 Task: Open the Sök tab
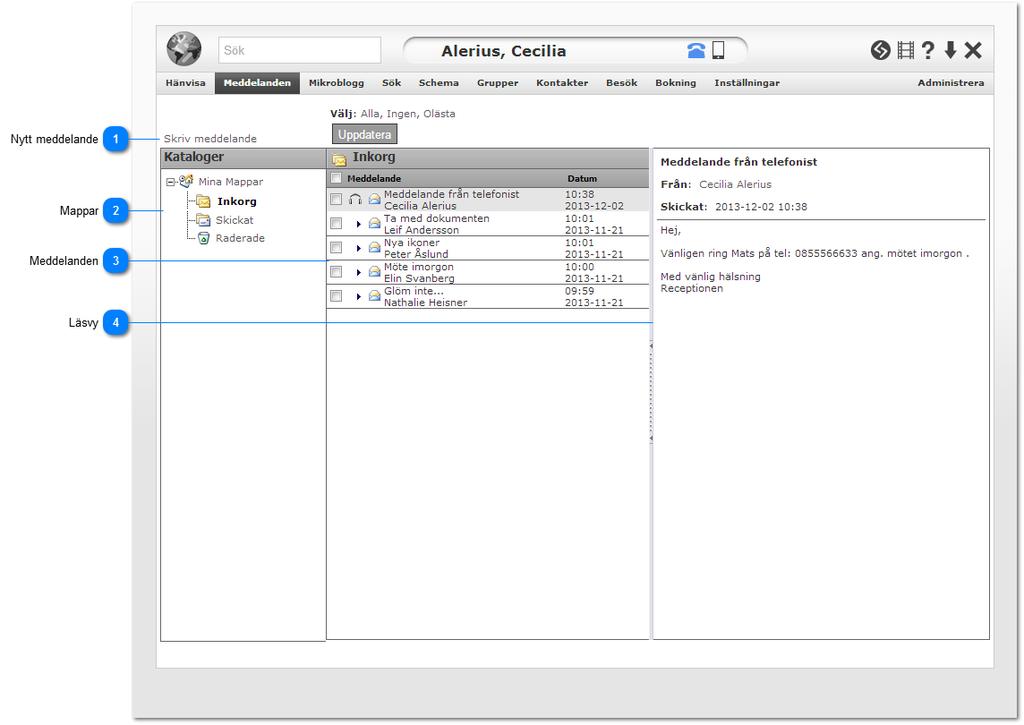click(x=392, y=83)
